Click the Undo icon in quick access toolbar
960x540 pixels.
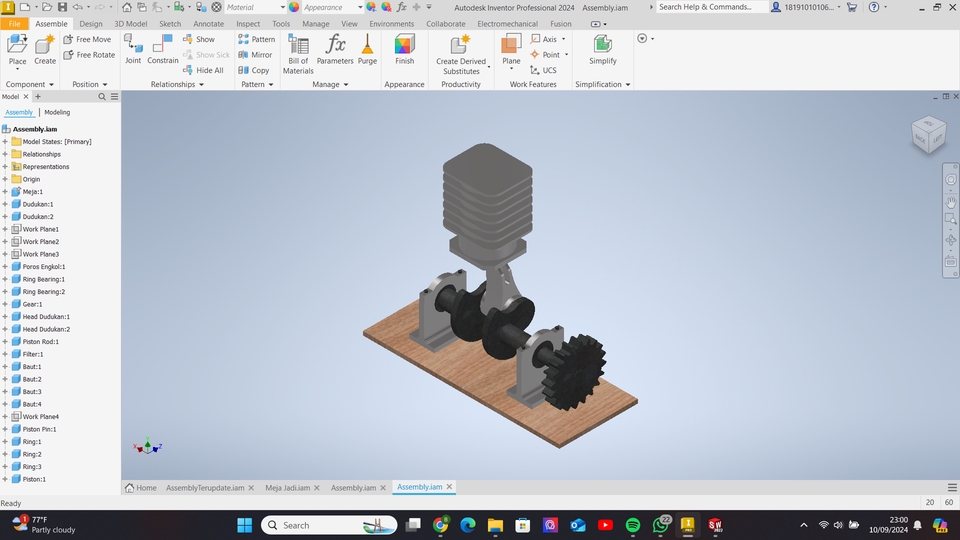tap(78, 7)
